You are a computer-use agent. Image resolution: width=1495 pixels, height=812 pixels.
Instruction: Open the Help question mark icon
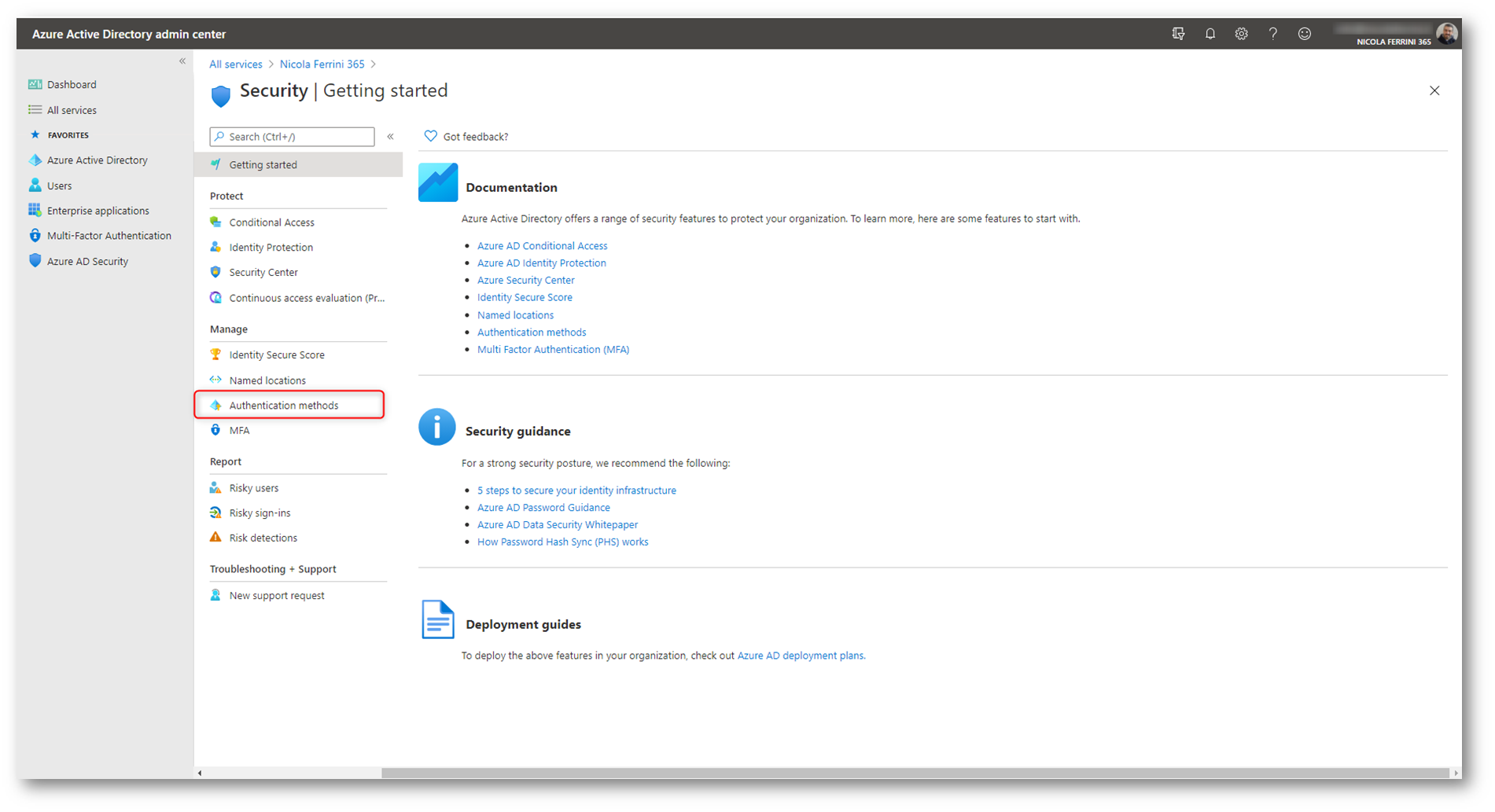click(1272, 34)
